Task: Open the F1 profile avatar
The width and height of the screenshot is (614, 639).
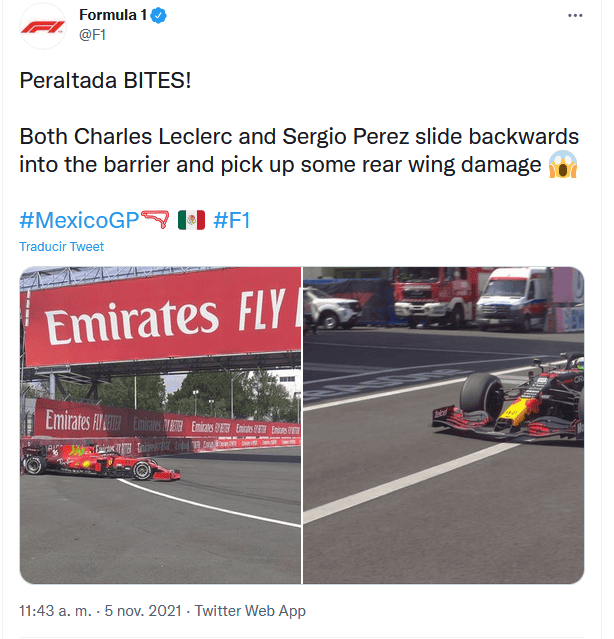Action: point(41,24)
